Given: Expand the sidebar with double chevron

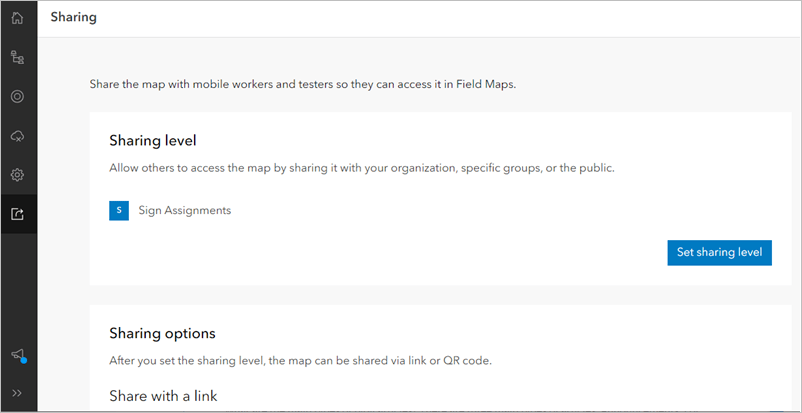Looking at the screenshot, I should [17, 393].
